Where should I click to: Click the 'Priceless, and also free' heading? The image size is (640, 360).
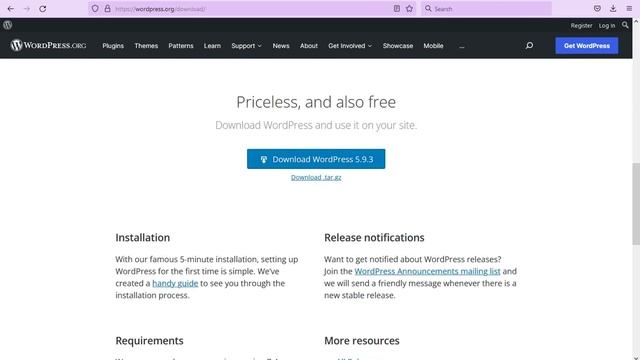pyautogui.click(x=316, y=102)
